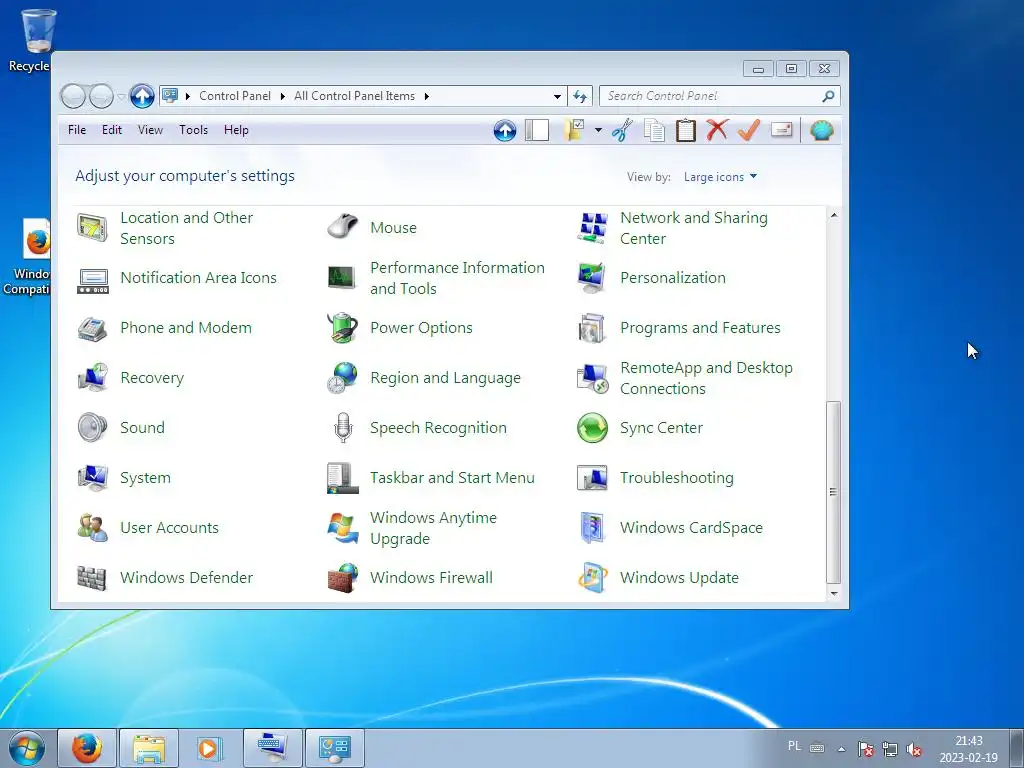Viewport: 1024px width, 768px height.
Task: Open the Windows Defender wall icon
Action: click(93, 578)
